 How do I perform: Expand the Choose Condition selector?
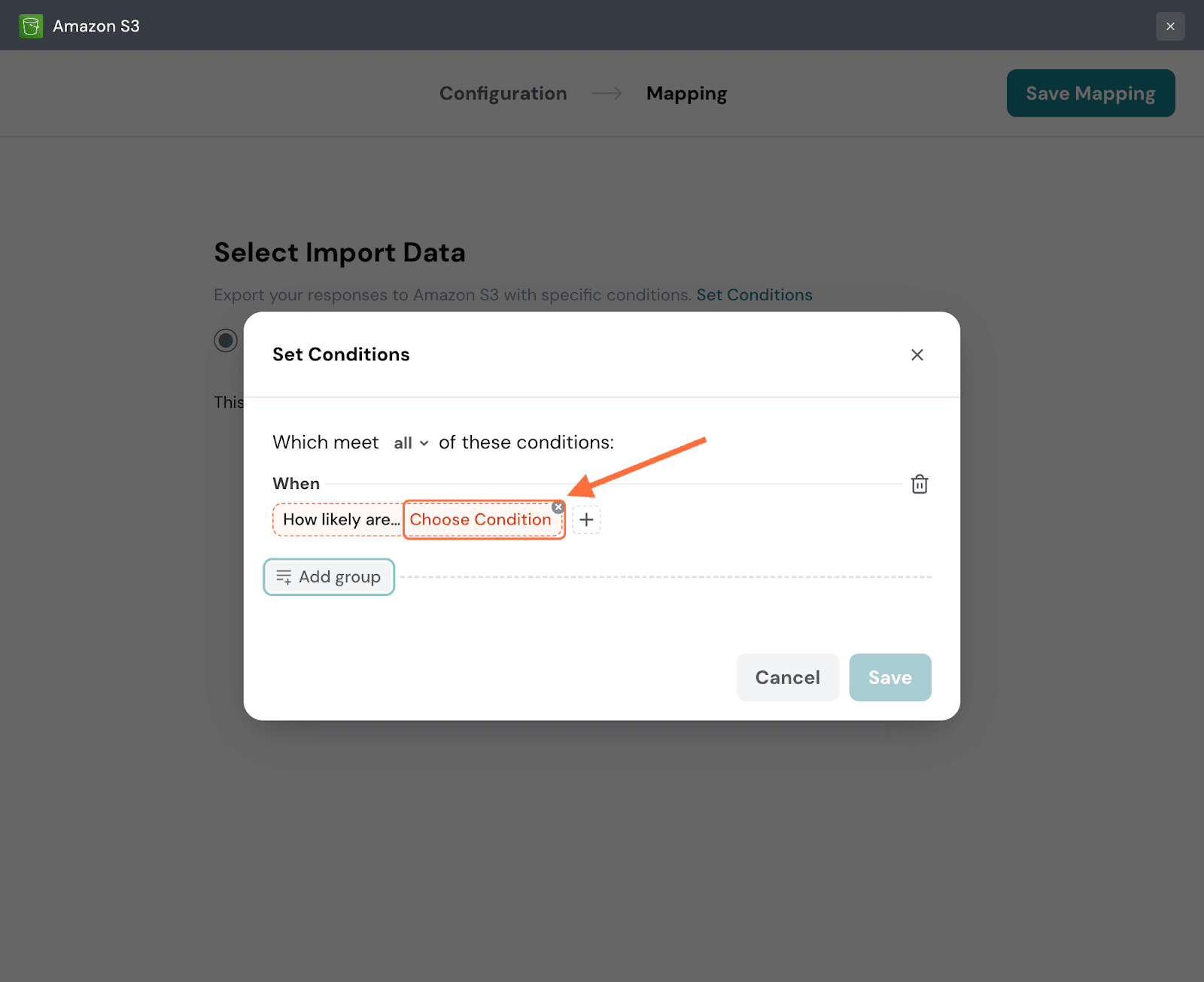click(x=480, y=520)
